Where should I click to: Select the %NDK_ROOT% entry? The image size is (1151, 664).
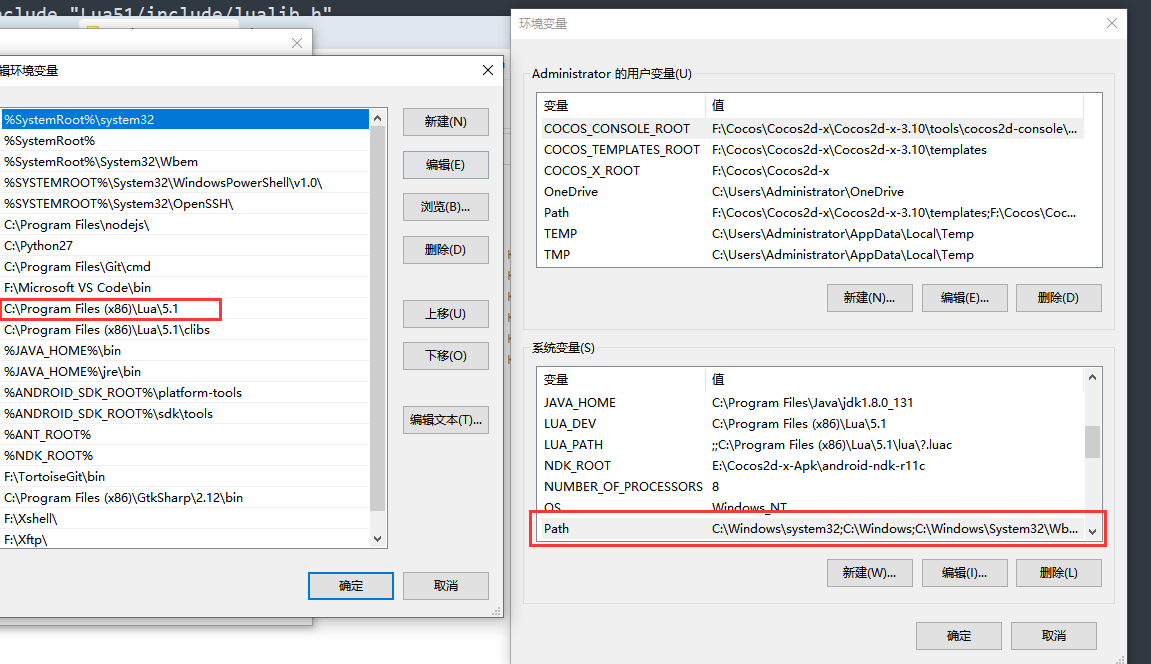pyautogui.click(x=185, y=456)
